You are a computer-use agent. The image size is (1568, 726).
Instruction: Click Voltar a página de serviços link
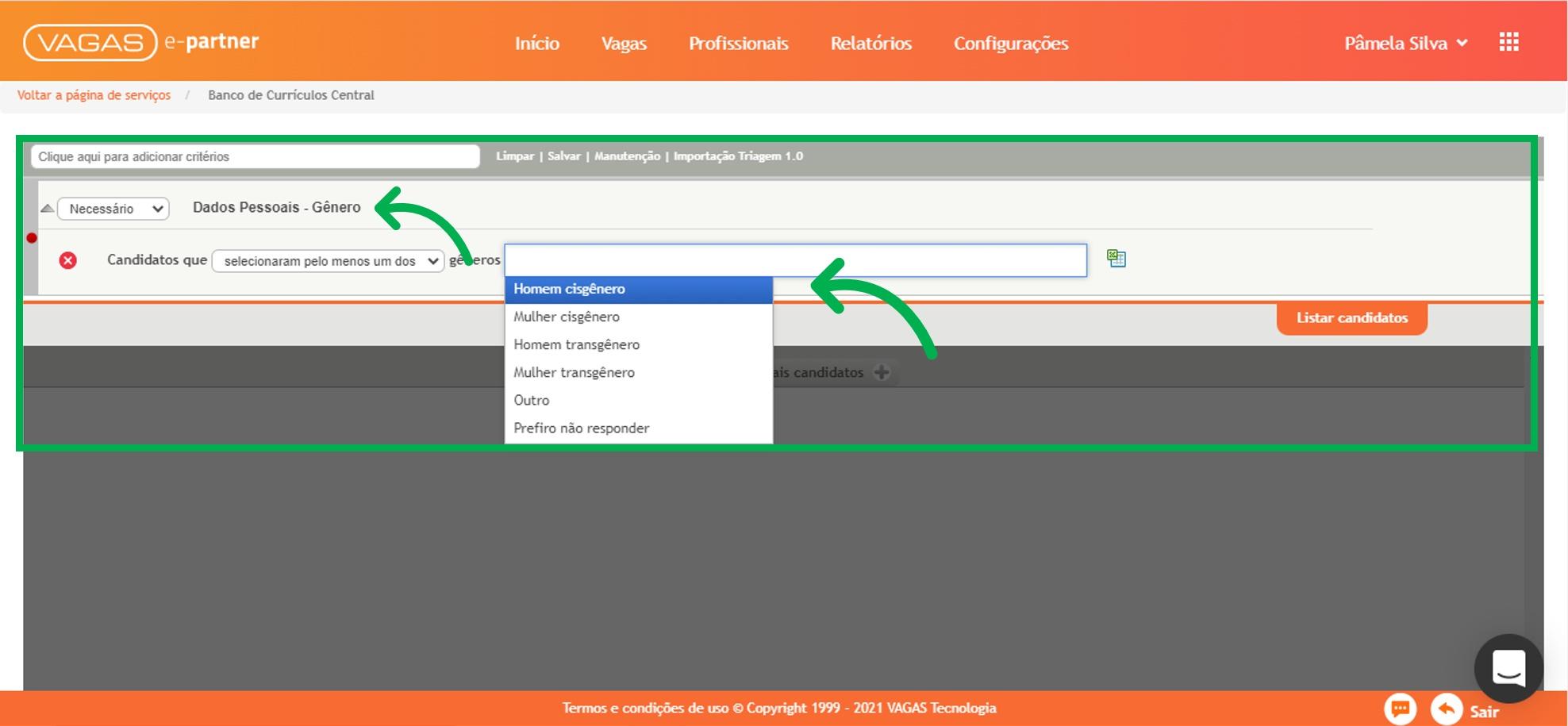pos(94,95)
